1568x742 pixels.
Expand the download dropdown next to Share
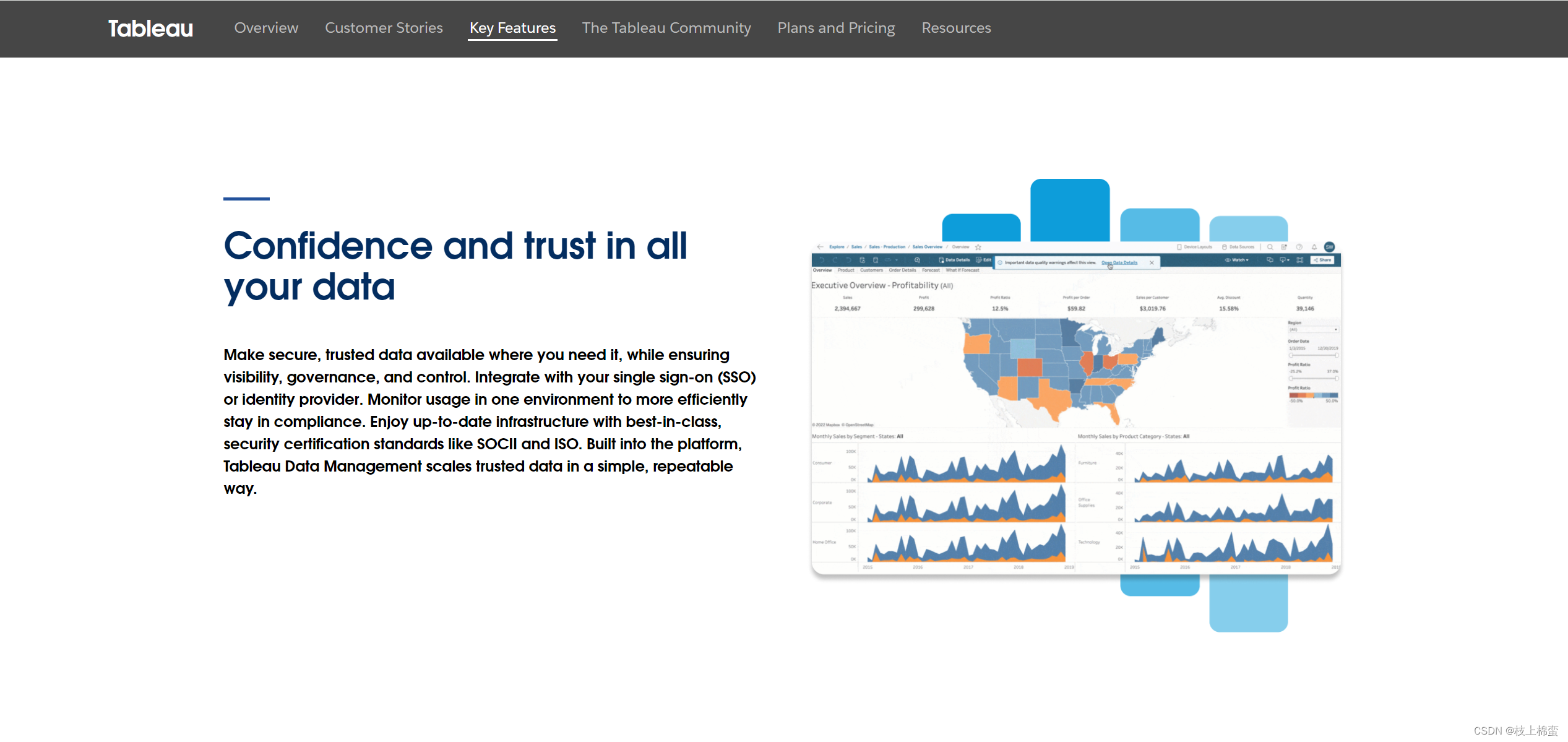coord(1285,260)
